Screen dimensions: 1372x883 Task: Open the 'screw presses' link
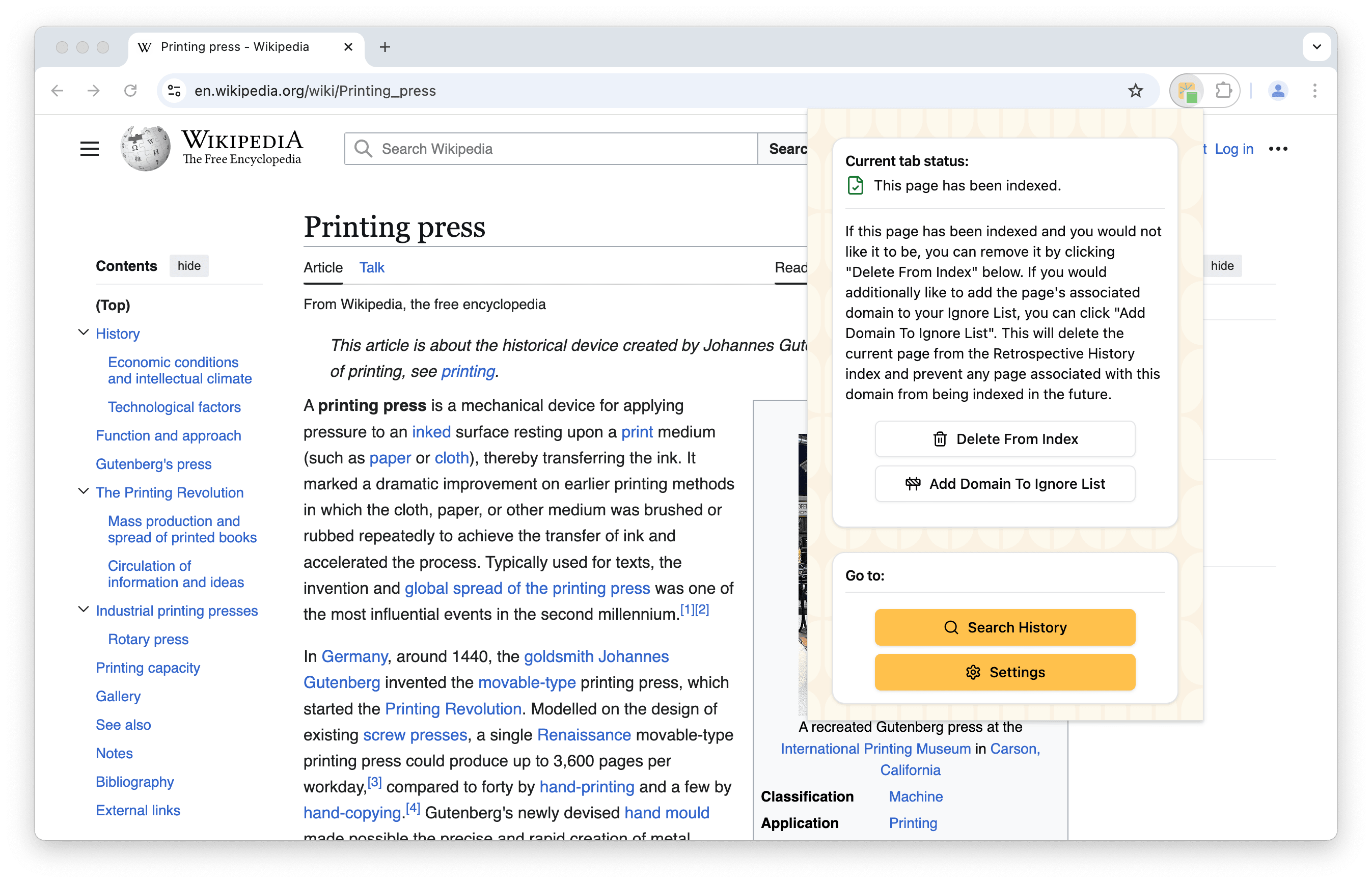coord(415,735)
